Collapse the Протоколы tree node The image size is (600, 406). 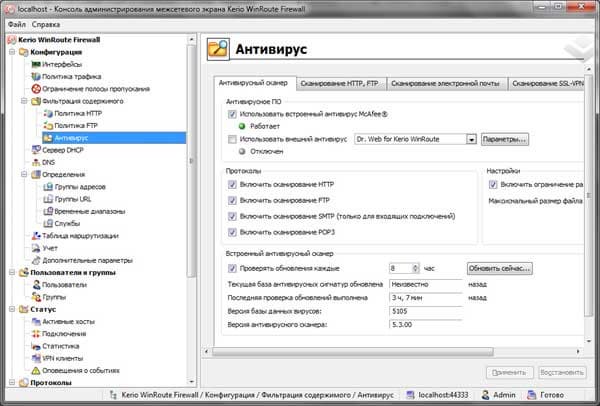pos(12,382)
